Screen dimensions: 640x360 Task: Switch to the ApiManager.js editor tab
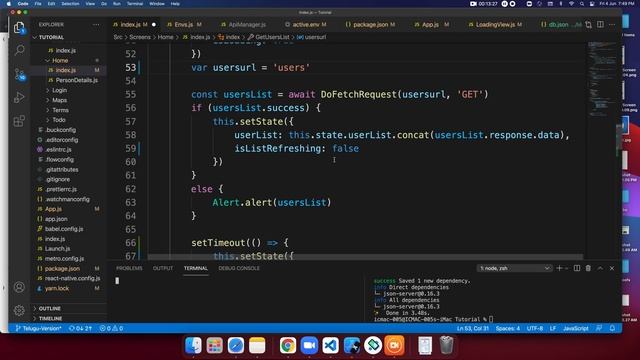click(247, 24)
